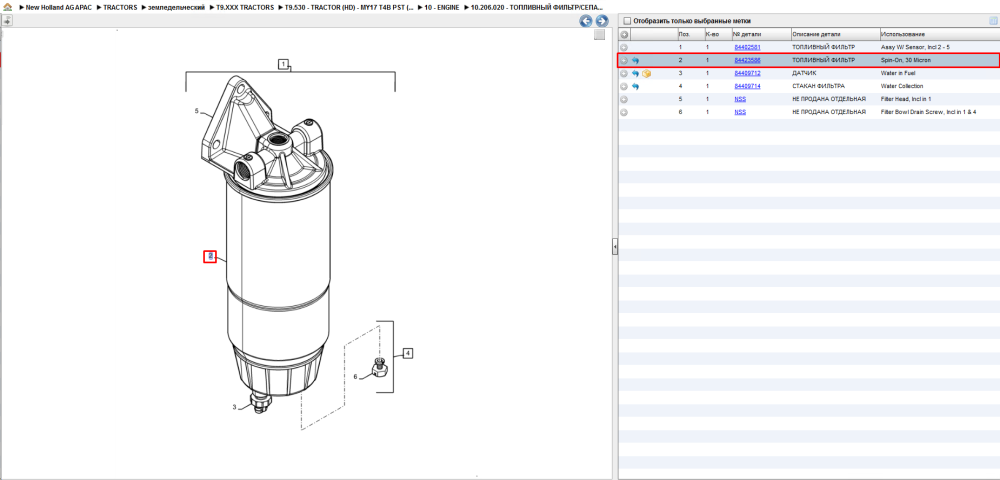Select callout 5 next to filter head
The height and width of the screenshot is (480, 1000).
coord(197,111)
